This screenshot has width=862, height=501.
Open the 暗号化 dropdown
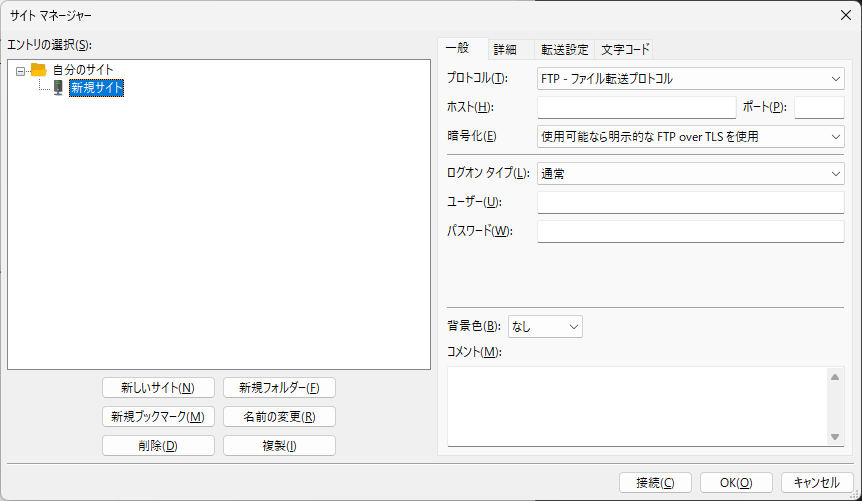690,136
